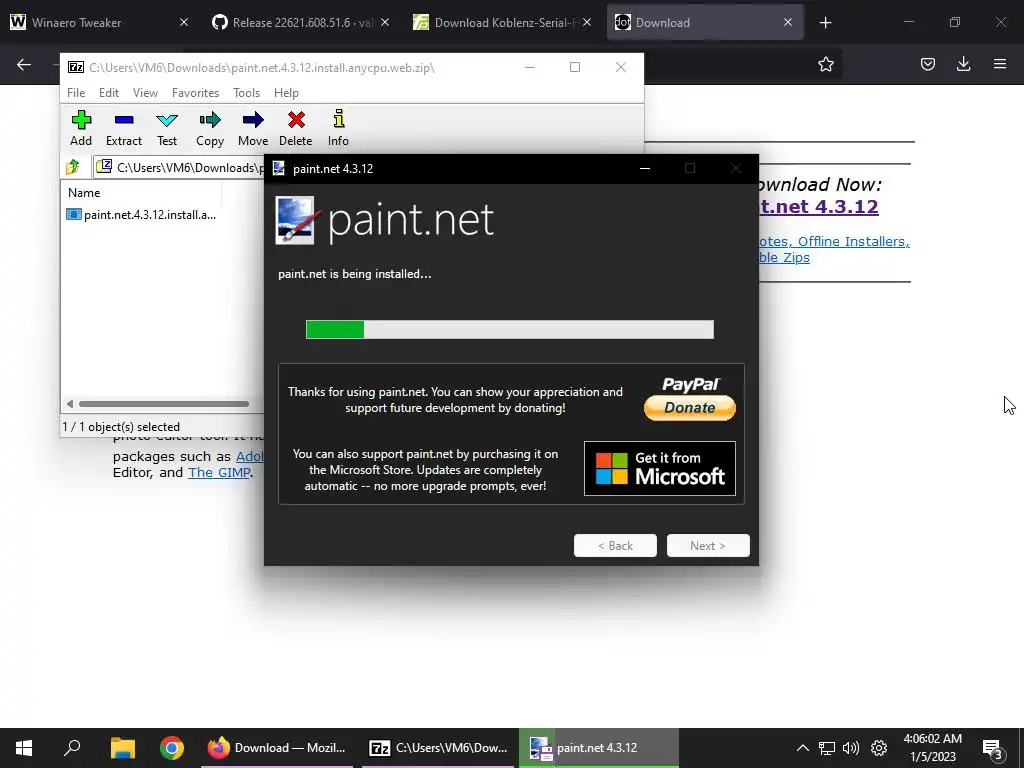This screenshot has height=768, width=1024.
Task: Open The GIMP link on webpage
Action: [219, 472]
